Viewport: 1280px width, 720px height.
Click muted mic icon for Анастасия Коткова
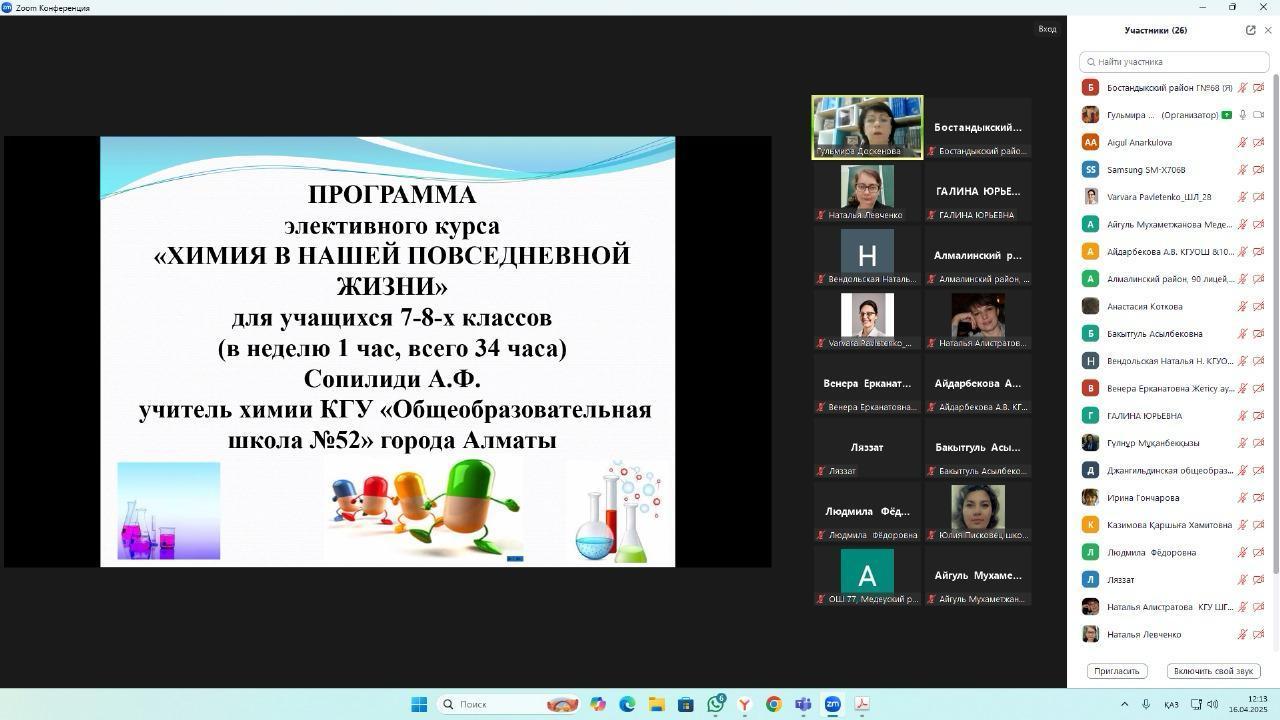(1243, 307)
